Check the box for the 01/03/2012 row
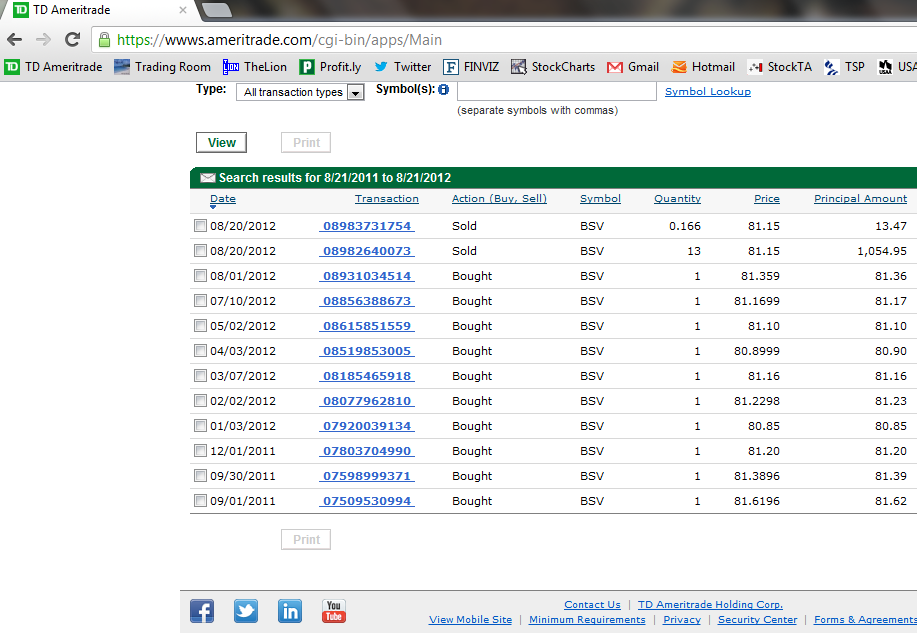Image resolution: width=917 pixels, height=633 pixels. point(200,425)
